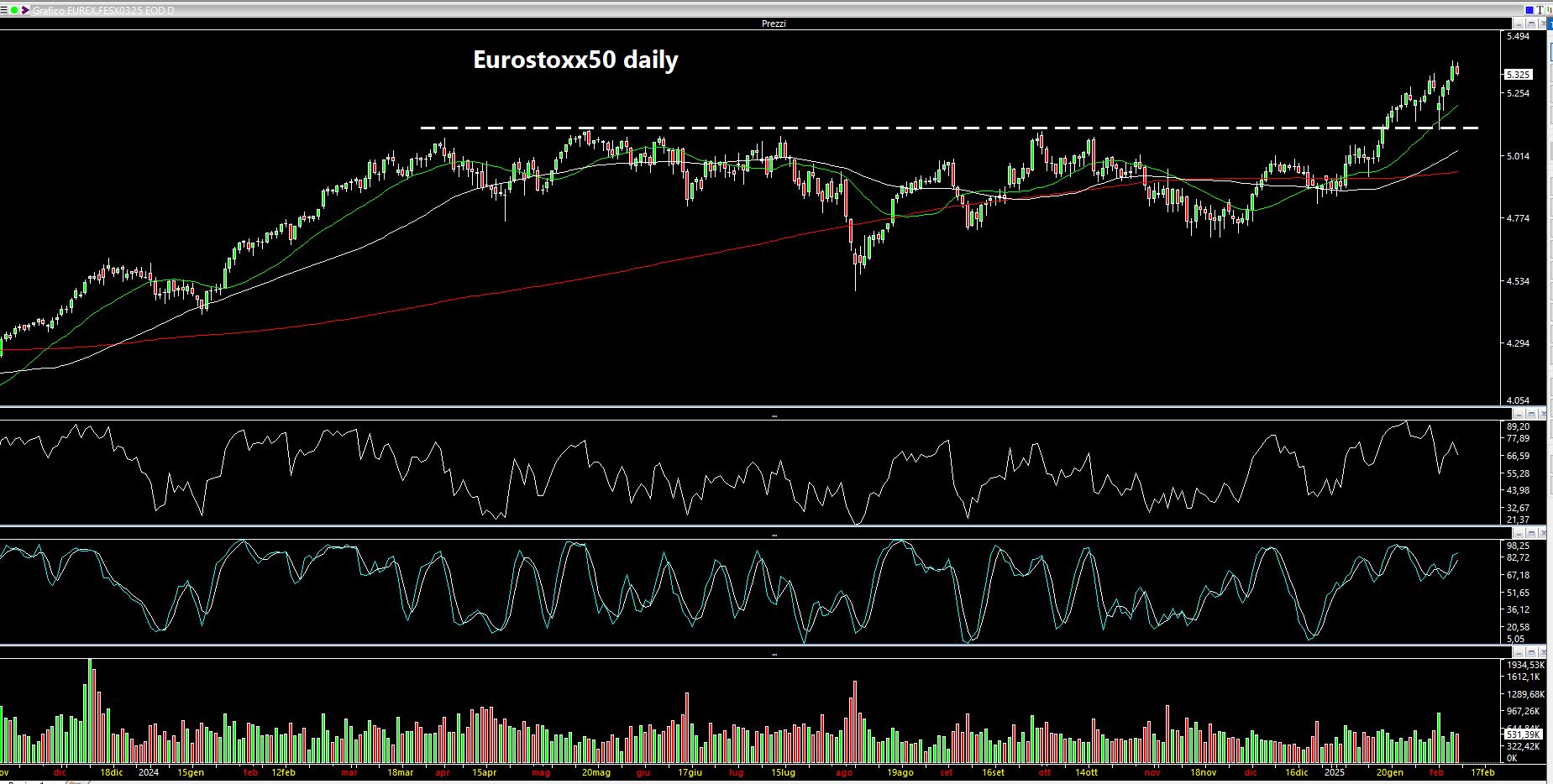Click the 1289,68K volume scale value
The width and height of the screenshot is (1553, 784).
pos(1525,694)
